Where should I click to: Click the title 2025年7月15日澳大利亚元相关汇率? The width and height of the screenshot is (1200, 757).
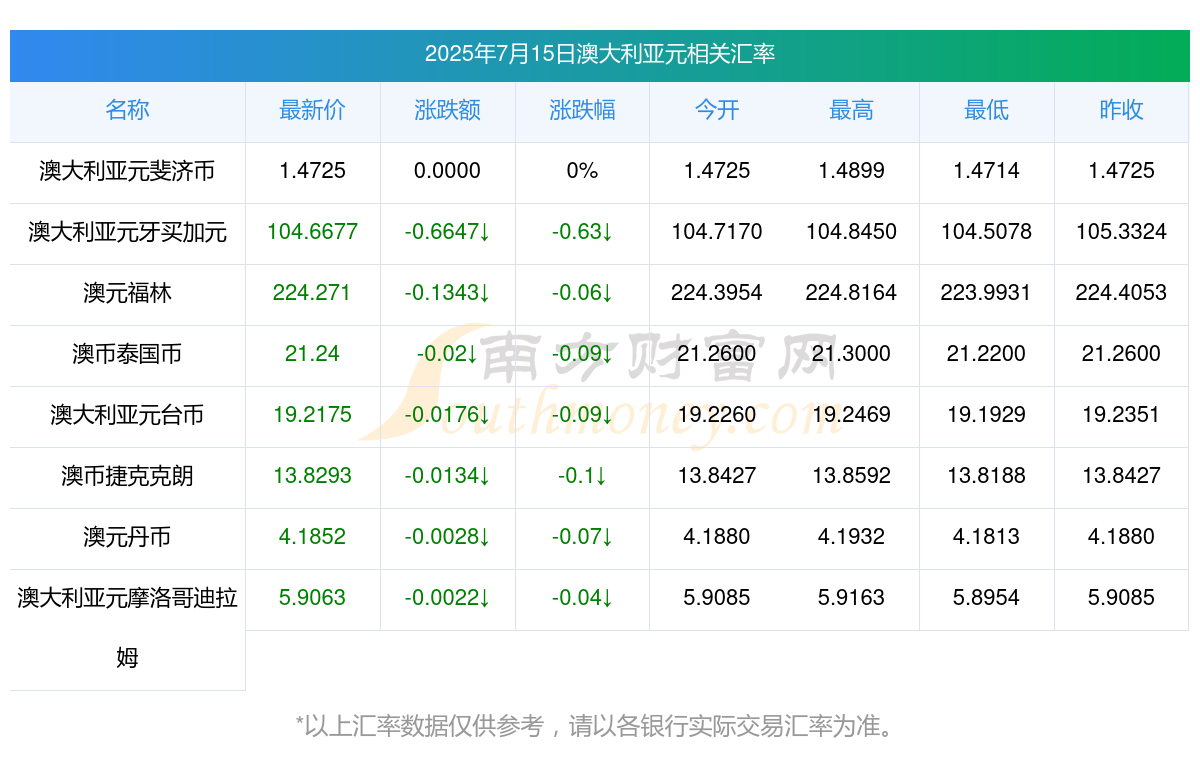click(x=600, y=54)
